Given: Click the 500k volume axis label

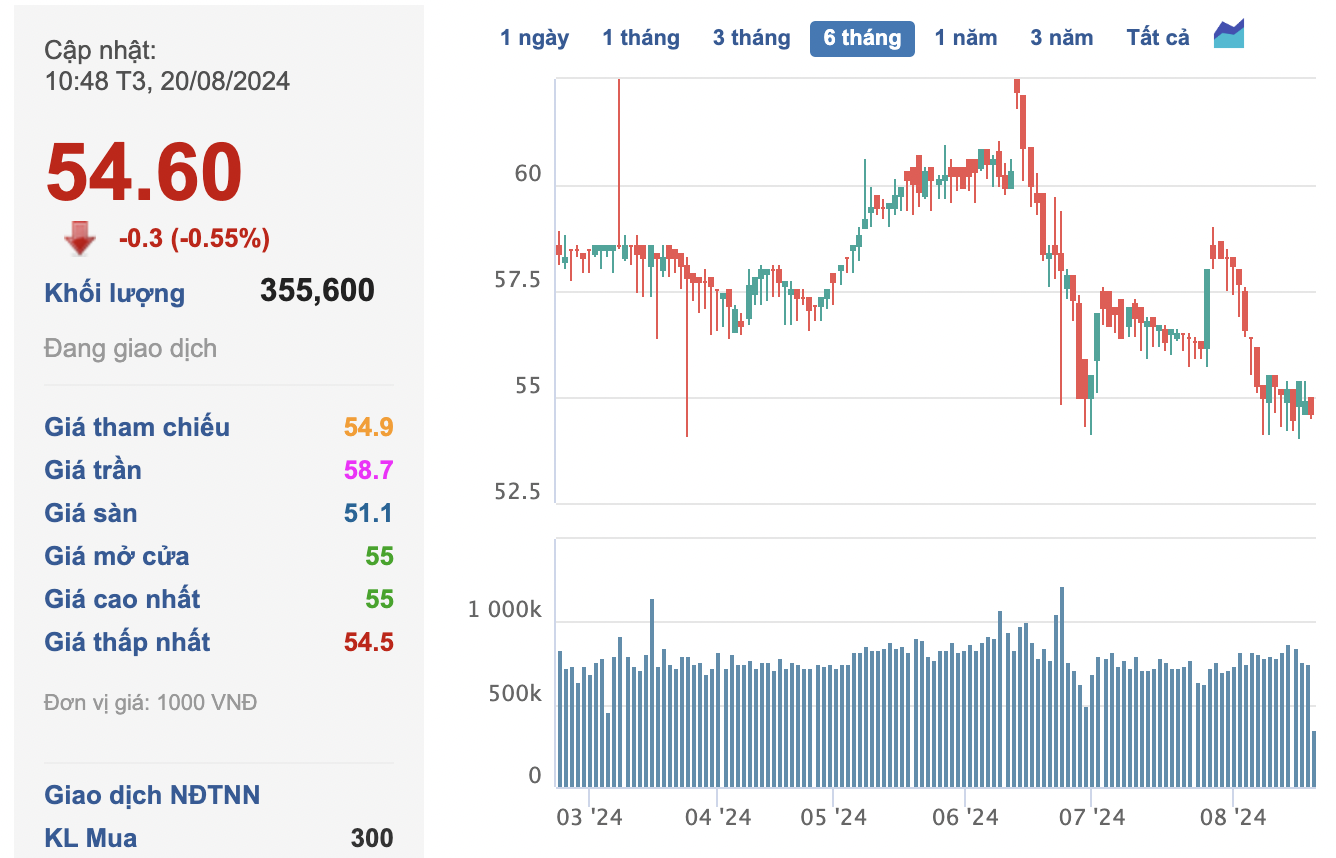Looking at the screenshot, I should (515, 694).
